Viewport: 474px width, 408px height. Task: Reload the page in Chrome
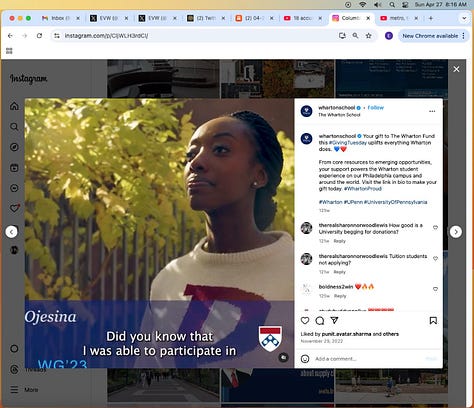(x=39, y=36)
